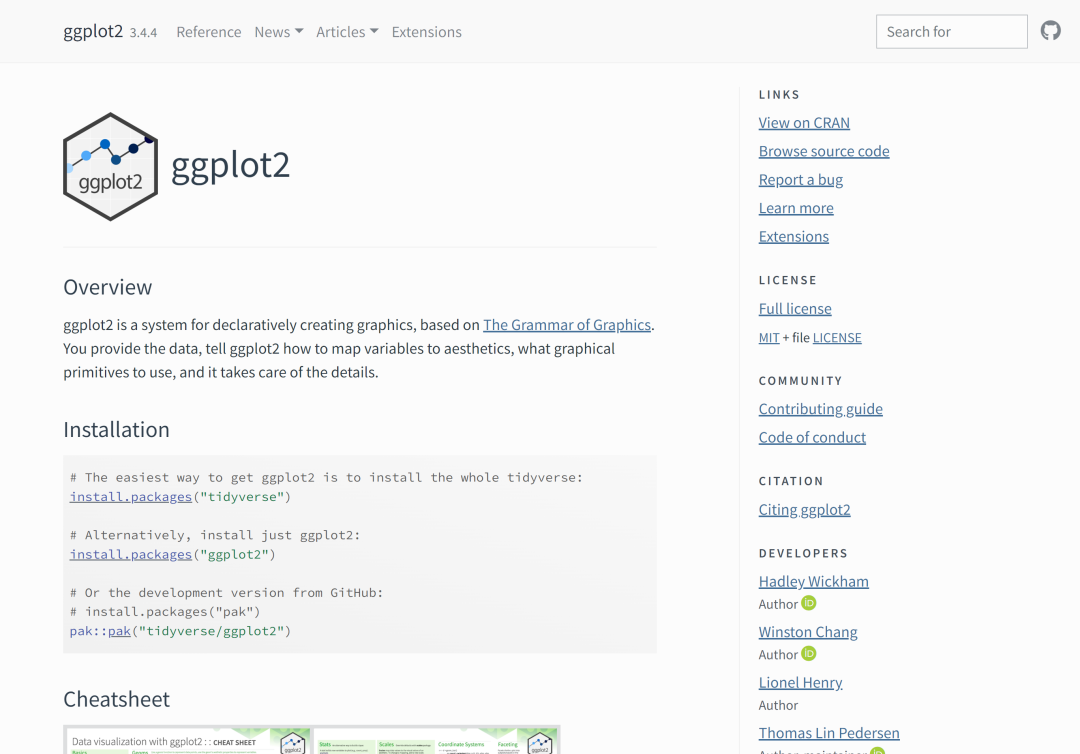Screen dimensions: 1080x754
Task: Open the LICENSE file link
Action: pyautogui.click(x=837, y=337)
